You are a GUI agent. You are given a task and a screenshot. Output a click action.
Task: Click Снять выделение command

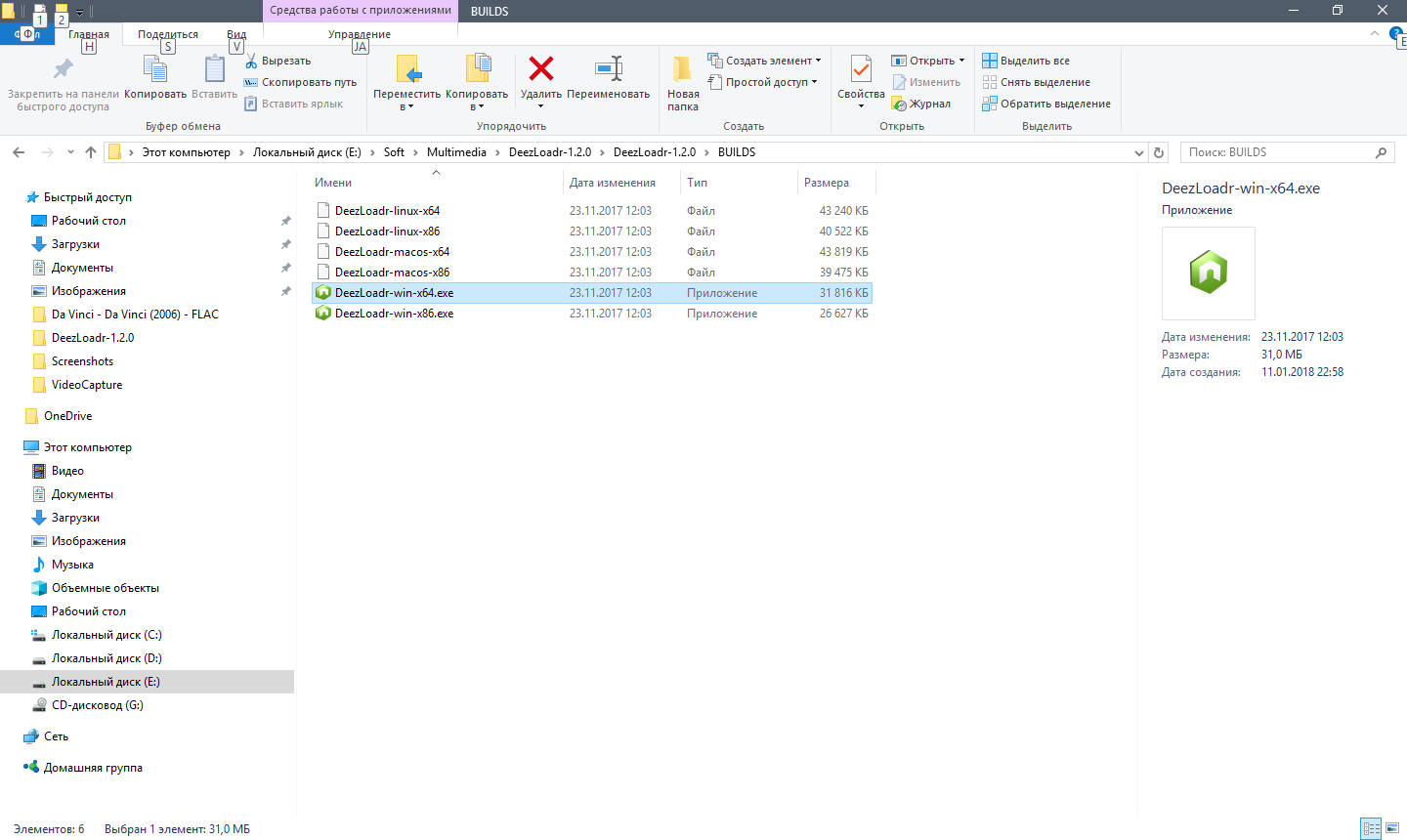(1037, 82)
